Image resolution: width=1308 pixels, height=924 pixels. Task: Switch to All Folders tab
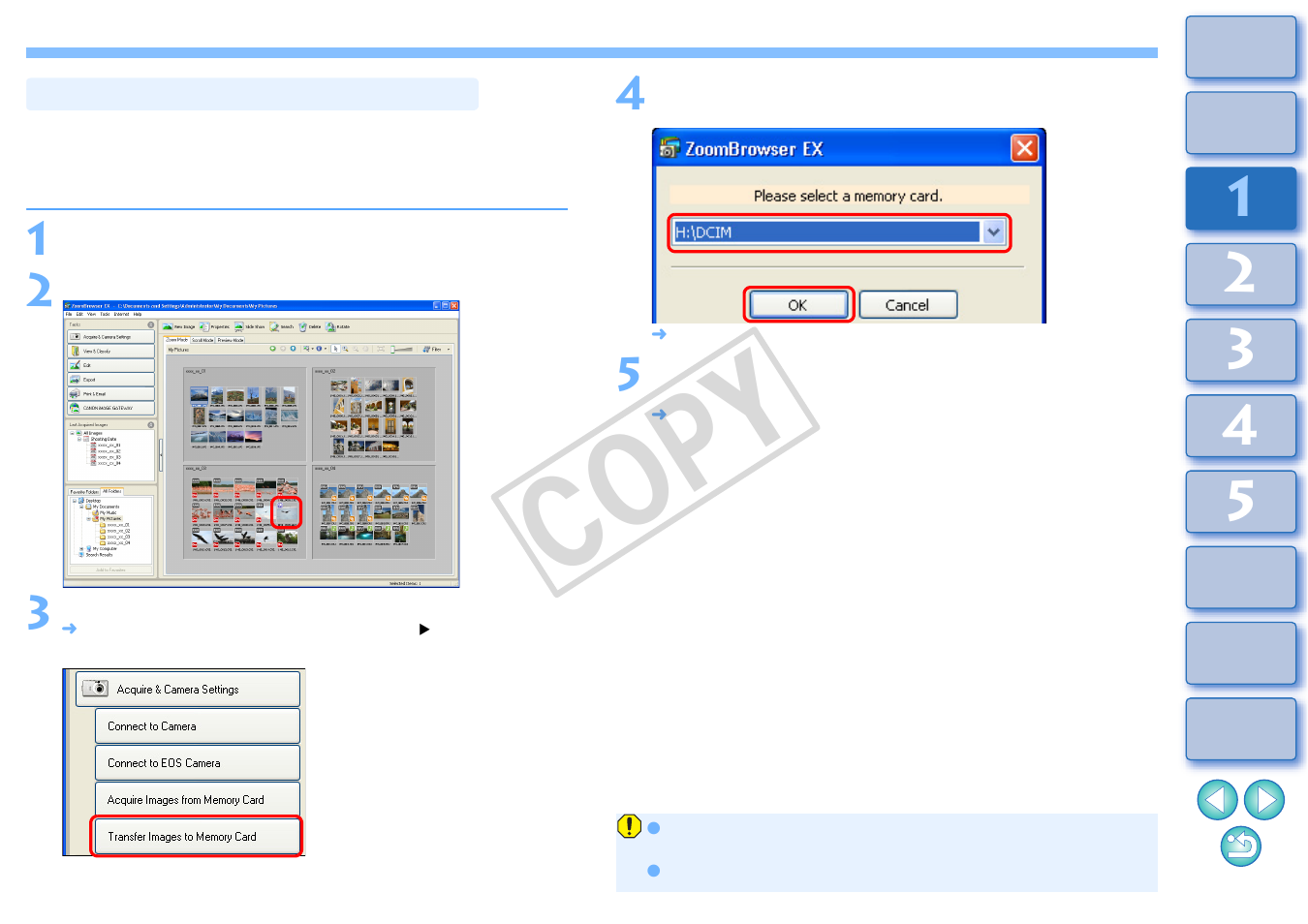(112, 491)
